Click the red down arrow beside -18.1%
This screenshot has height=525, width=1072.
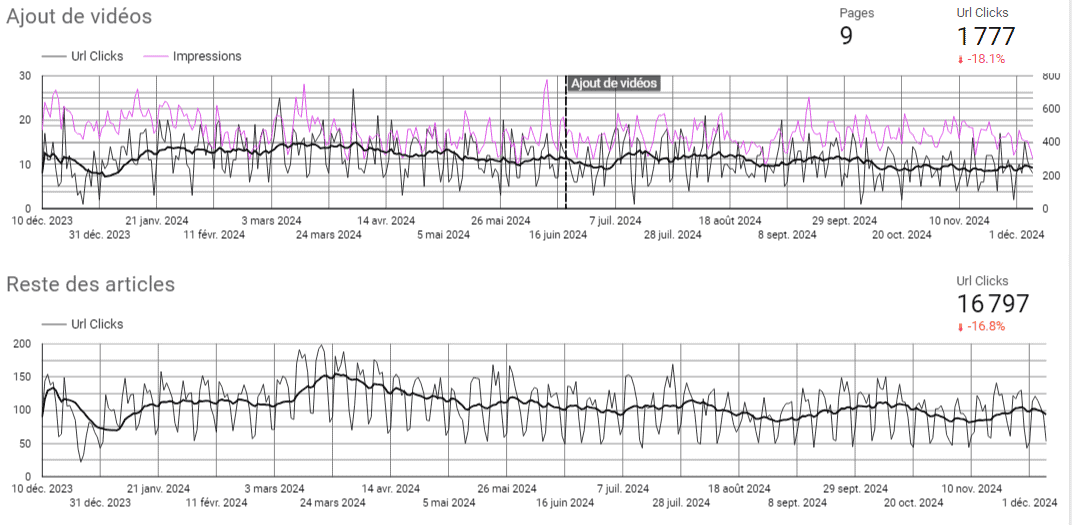961,60
